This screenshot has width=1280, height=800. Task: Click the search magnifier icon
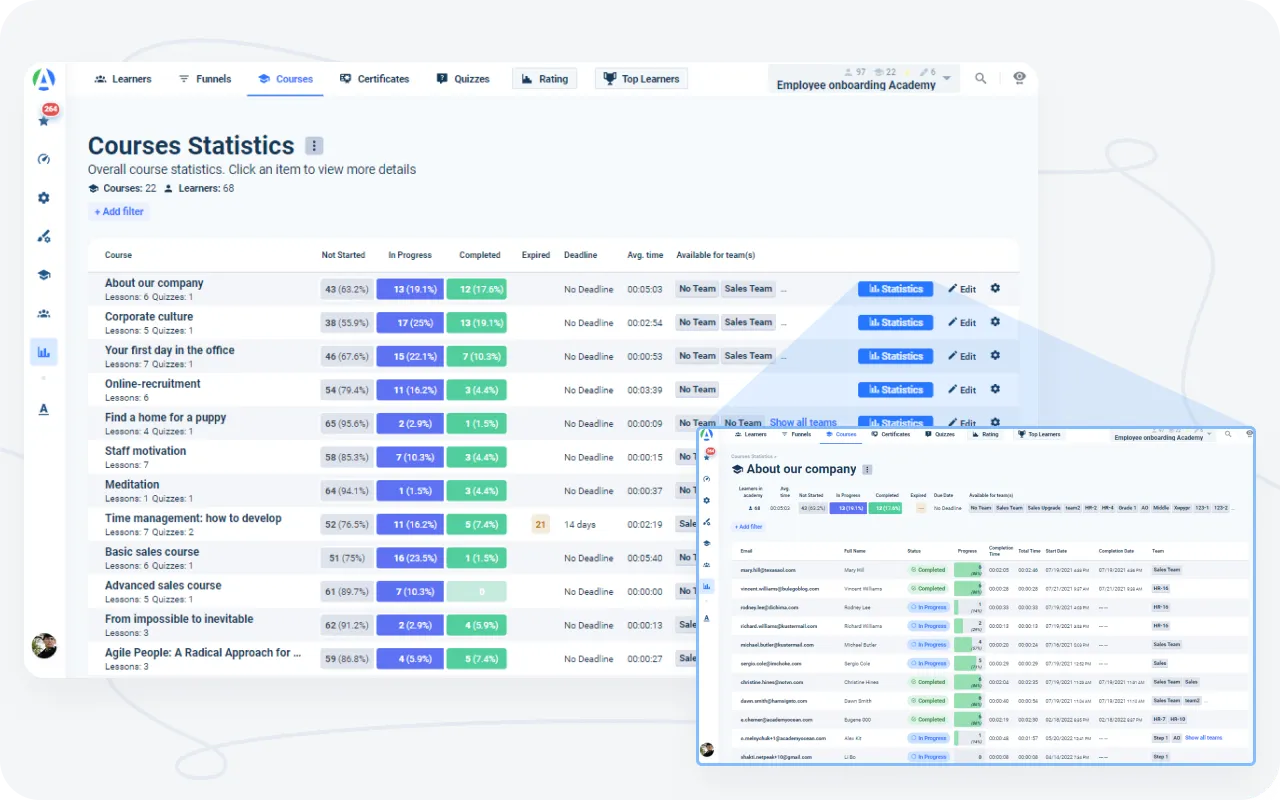(981, 79)
